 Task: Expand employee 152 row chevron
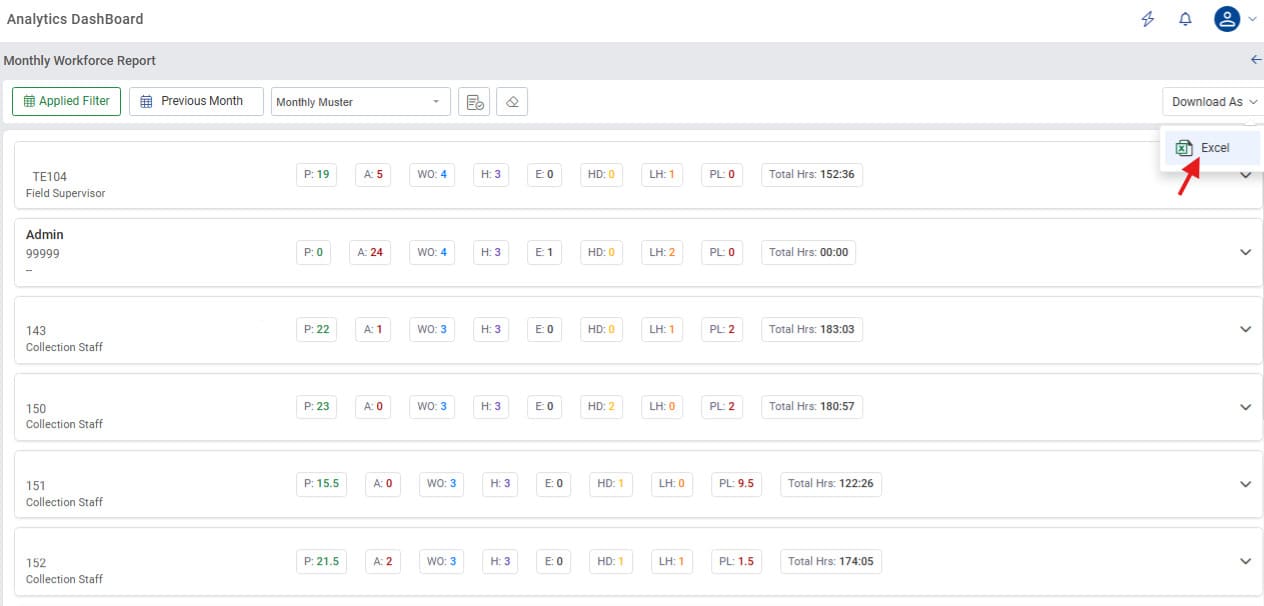(x=1245, y=561)
